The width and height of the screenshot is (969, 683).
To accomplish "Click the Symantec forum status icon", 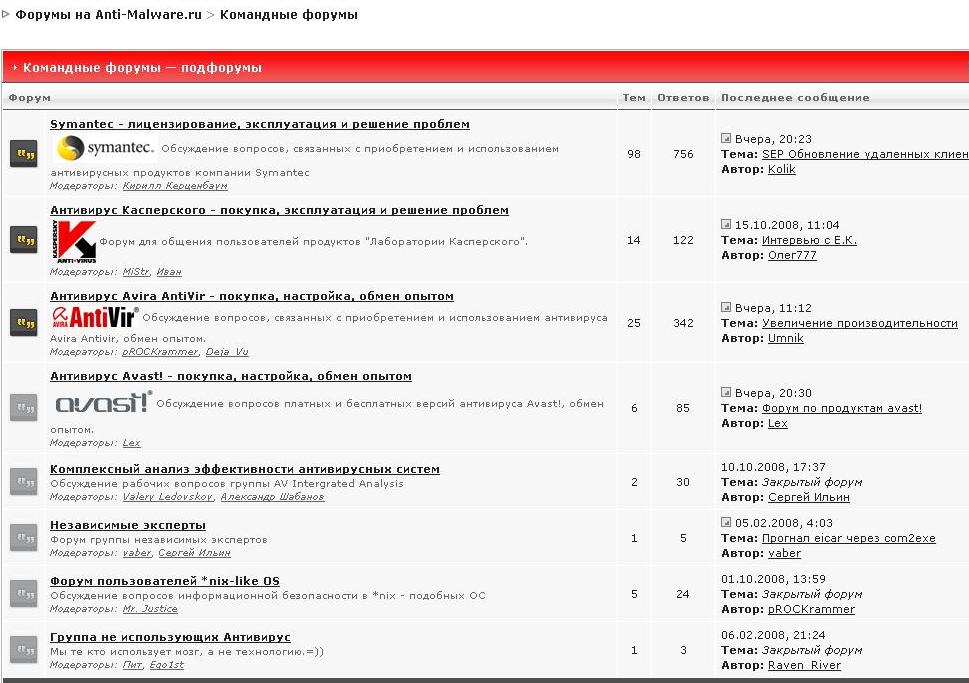I will click(x=23, y=154).
